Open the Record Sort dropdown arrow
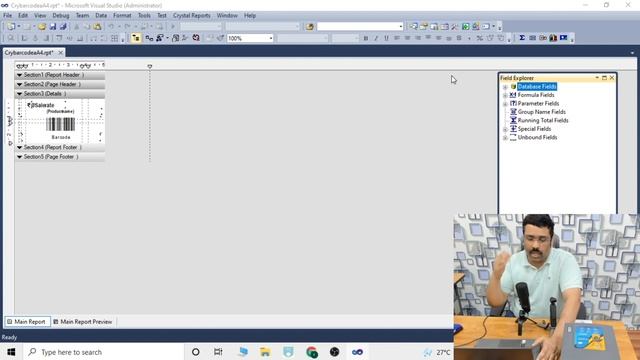 click(x=167, y=38)
